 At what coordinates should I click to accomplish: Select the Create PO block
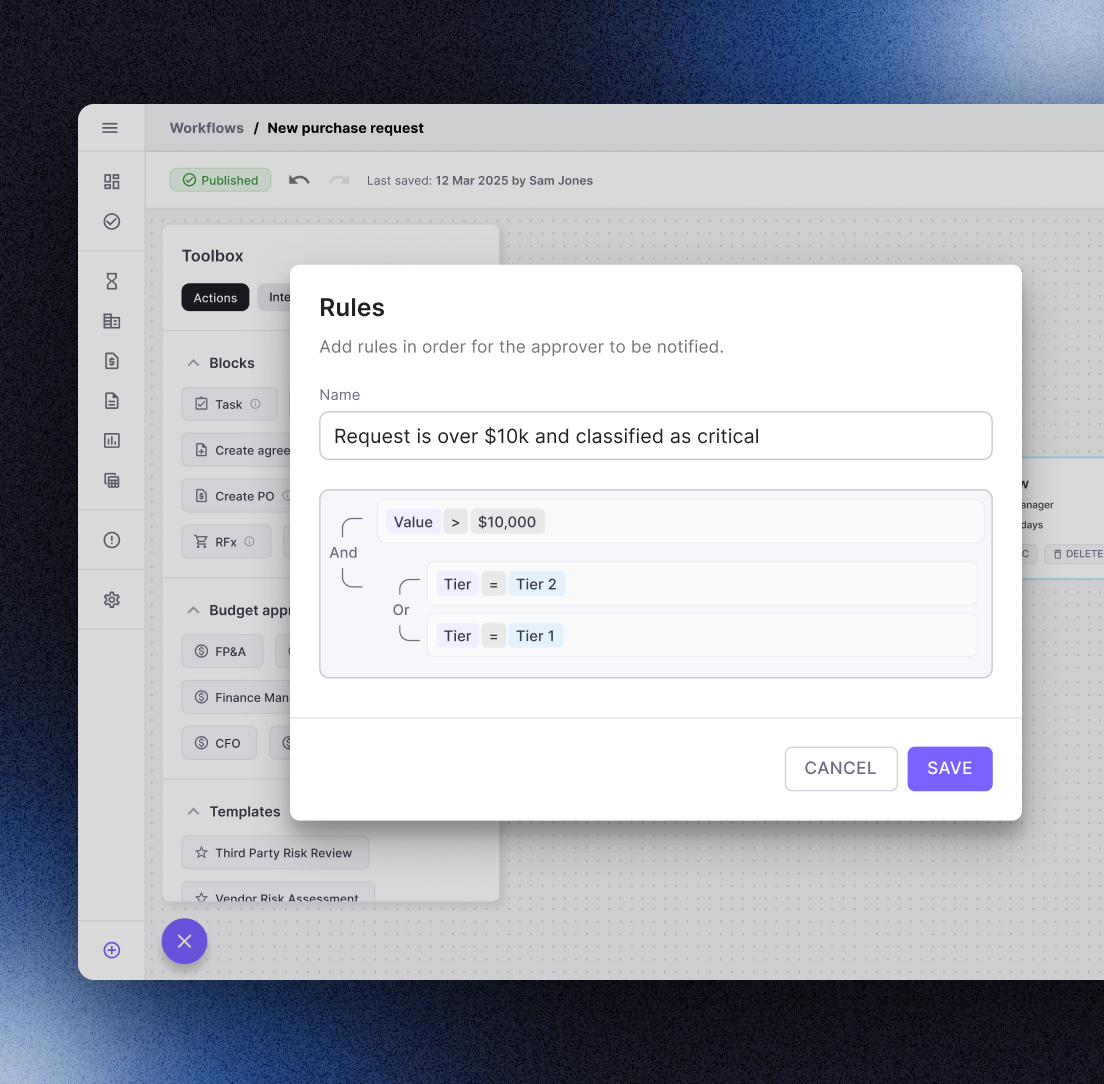236,496
